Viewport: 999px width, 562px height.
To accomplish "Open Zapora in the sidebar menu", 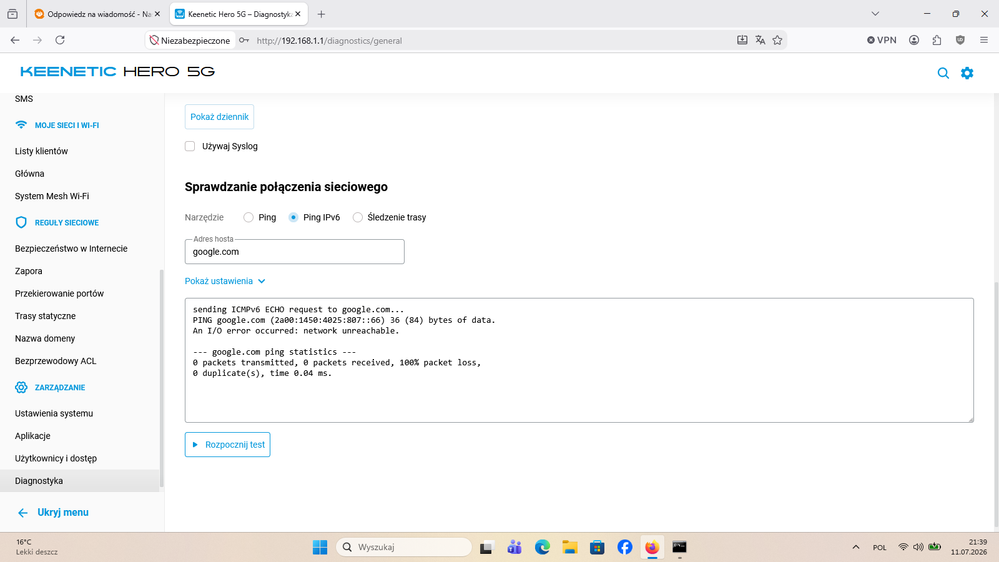I will (29, 271).
